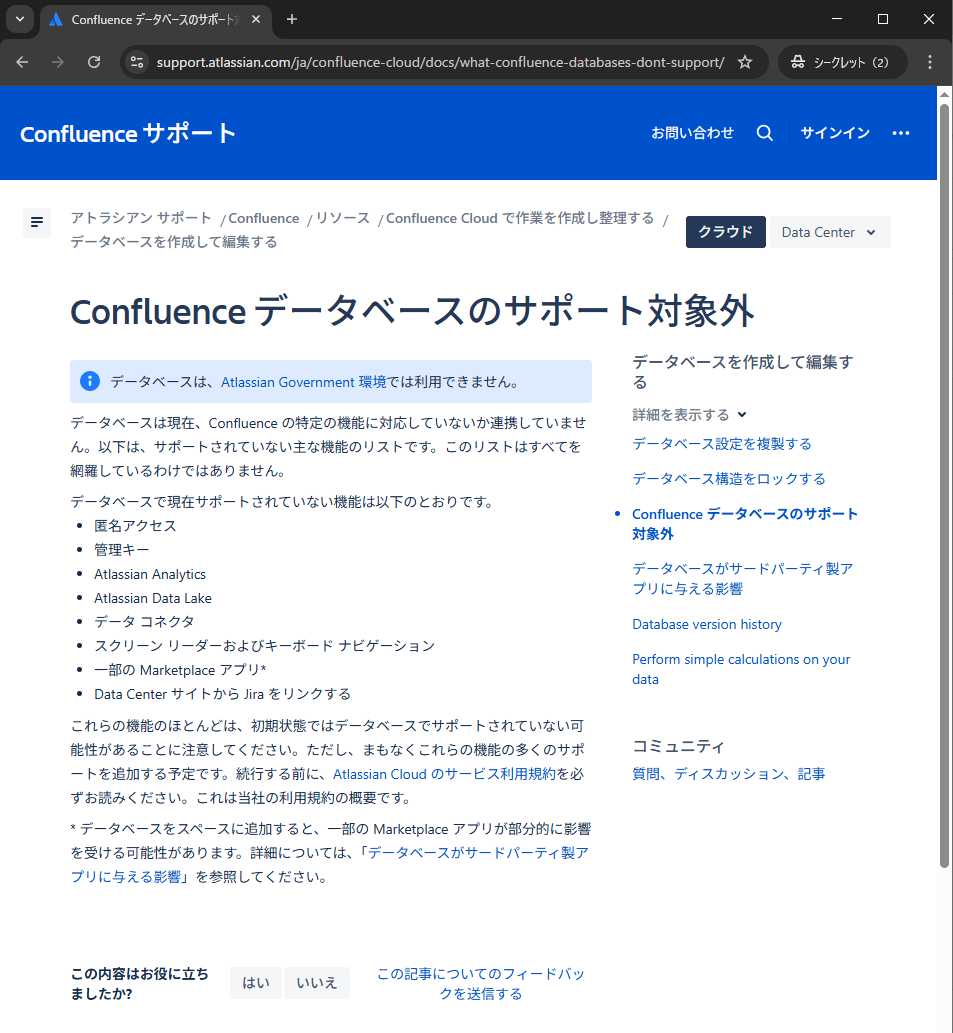The width and height of the screenshot is (953, 1033).
Task: Open データベース設定を複製する sidebar link
Action: tap(722, 443)
